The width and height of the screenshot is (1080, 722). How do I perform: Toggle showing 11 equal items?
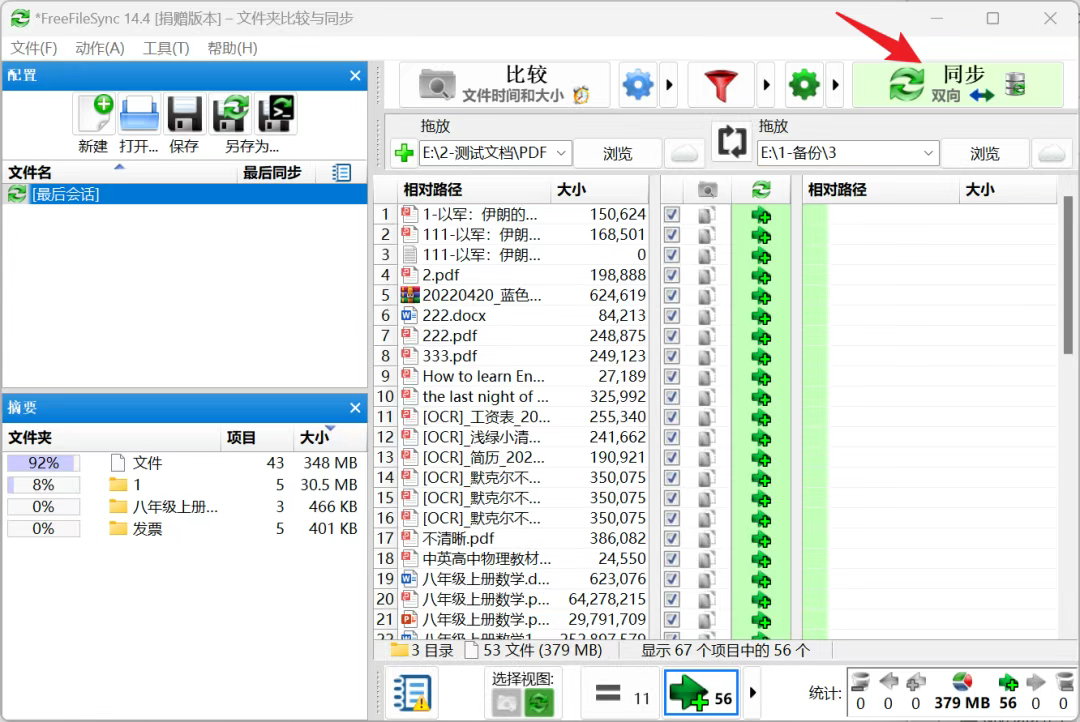click(621, 693)
